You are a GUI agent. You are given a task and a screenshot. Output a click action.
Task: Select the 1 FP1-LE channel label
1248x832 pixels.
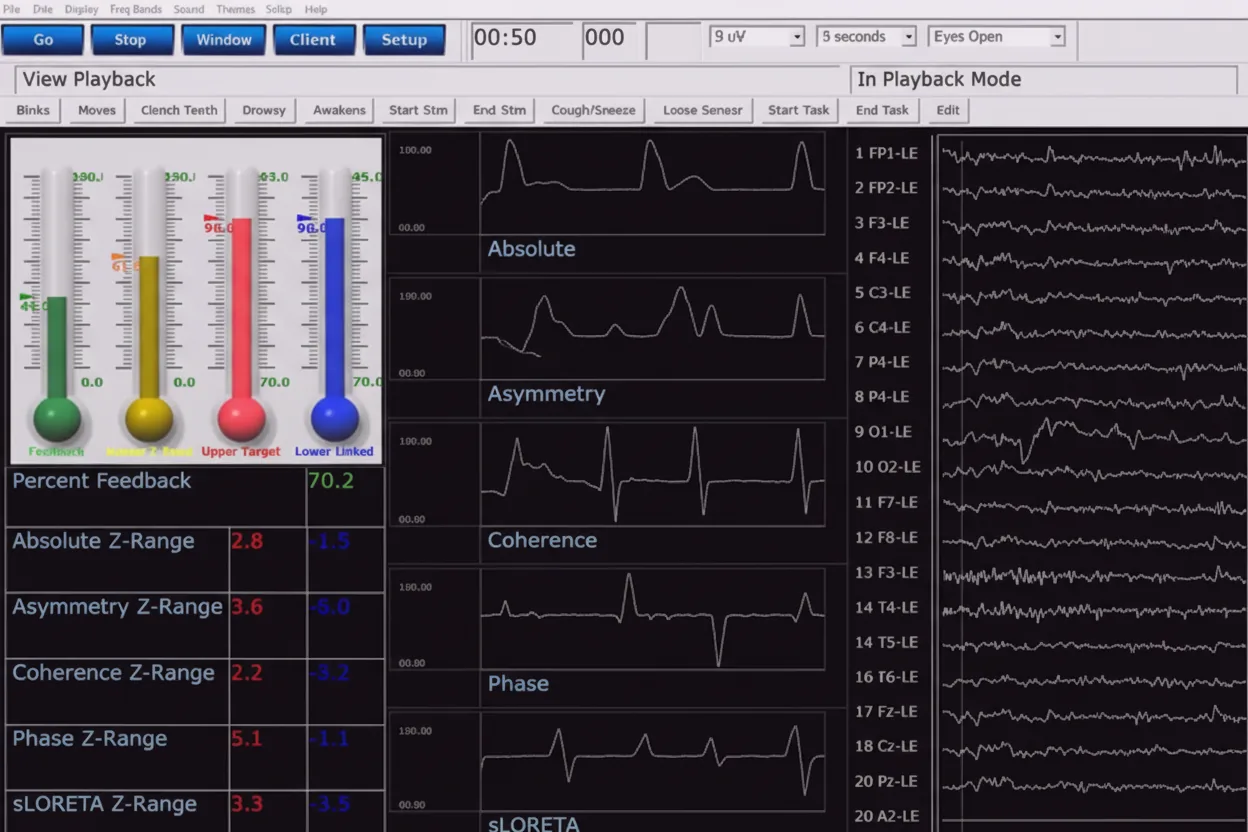coord(886,153)
